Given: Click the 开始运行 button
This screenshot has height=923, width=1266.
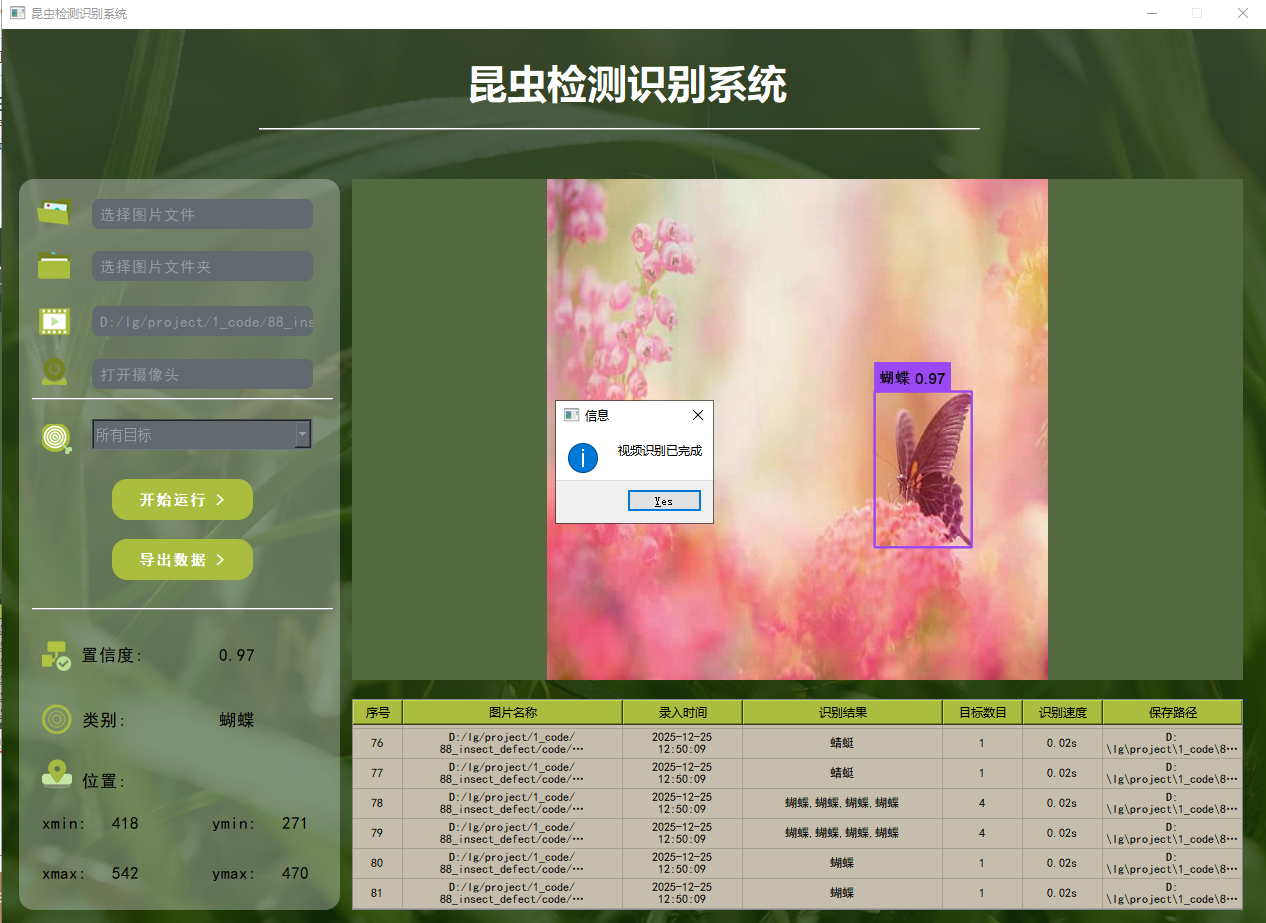Looking at the screenshot, I should pos(182,499).
